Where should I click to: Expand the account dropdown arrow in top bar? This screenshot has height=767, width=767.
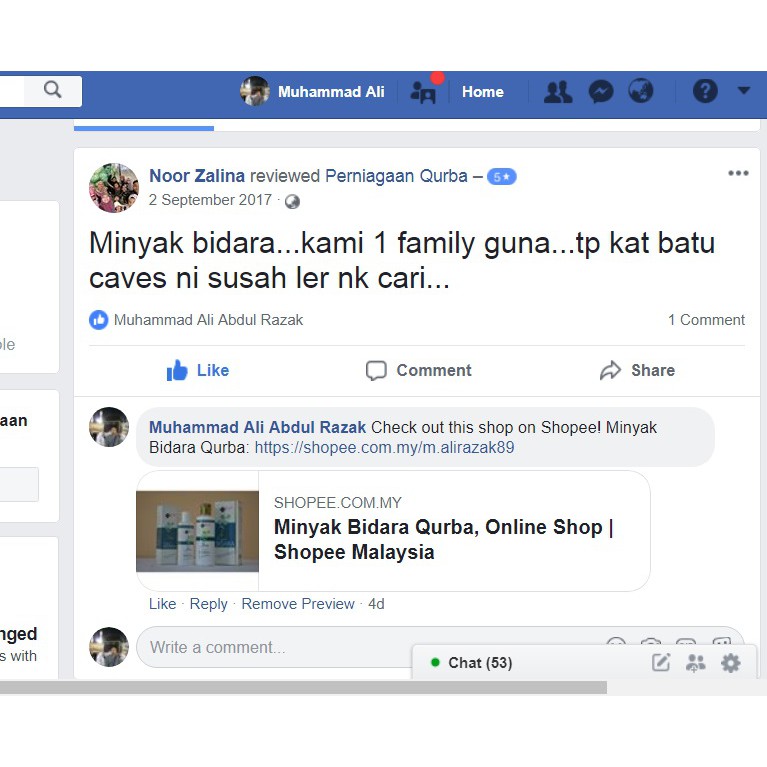(743, 91)
